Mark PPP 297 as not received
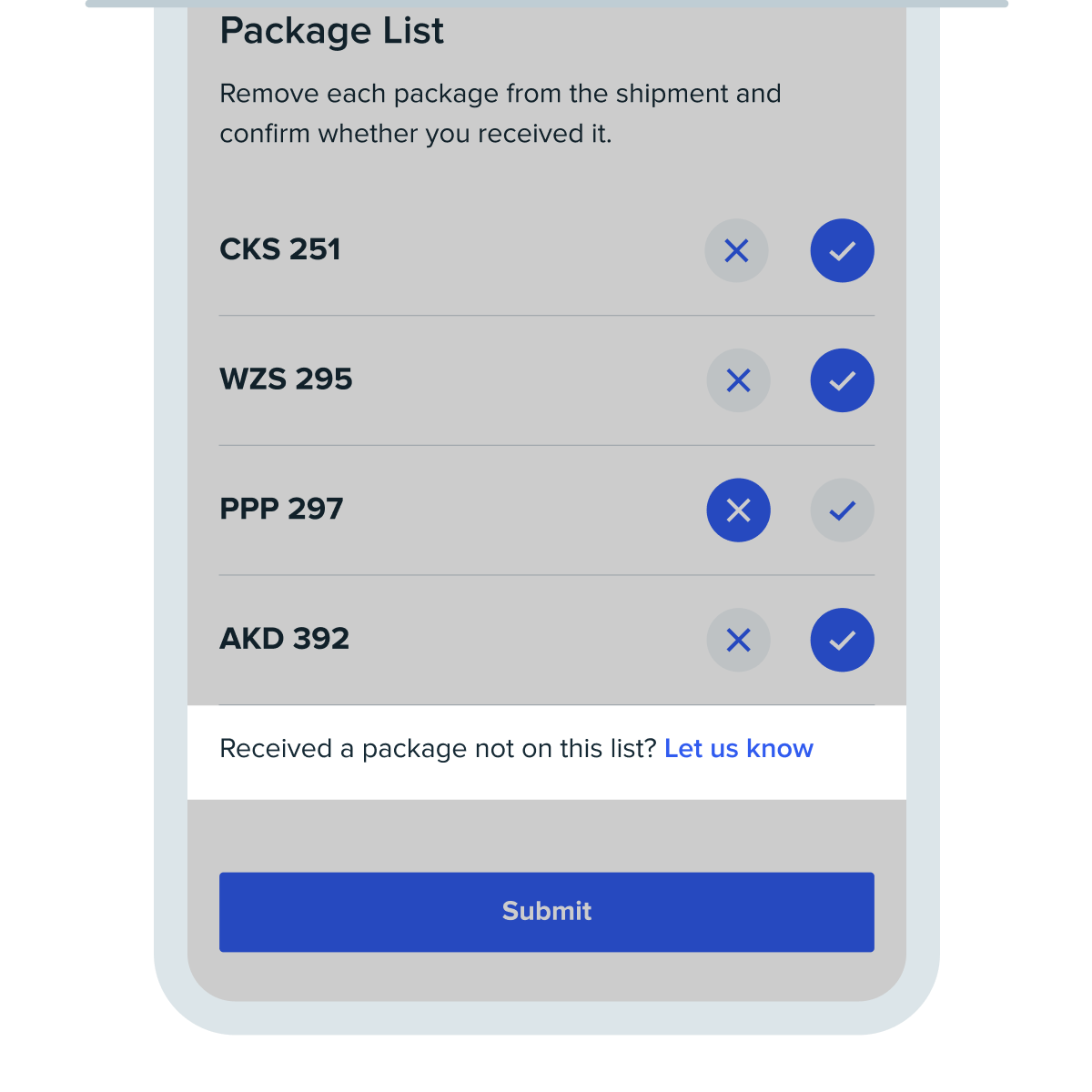The height and width of the screenshot is (1092, 1092). 739,511
